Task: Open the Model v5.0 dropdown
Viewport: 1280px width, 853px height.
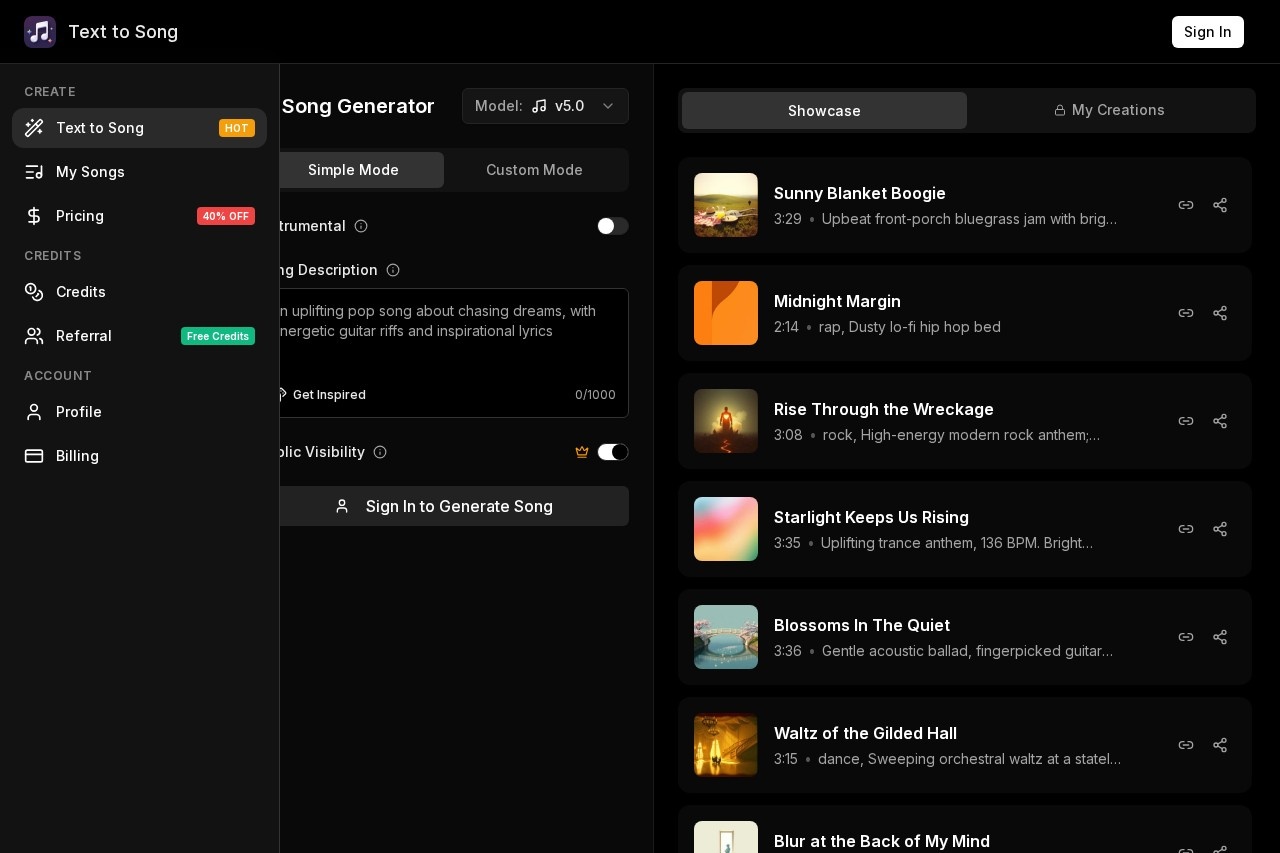Action: coord(545,106)
